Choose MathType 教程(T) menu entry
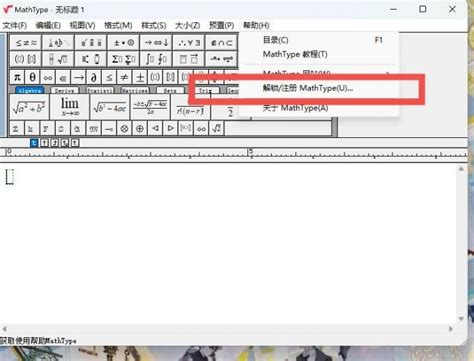The image size is (474, 361). 319,54
